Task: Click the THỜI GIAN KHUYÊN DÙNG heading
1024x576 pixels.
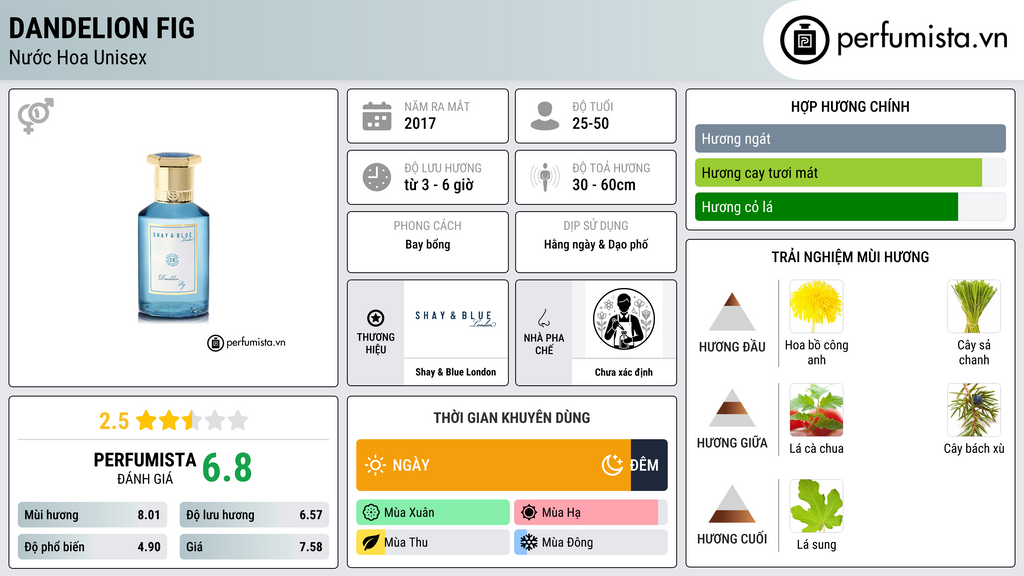Action: point(511,417)
